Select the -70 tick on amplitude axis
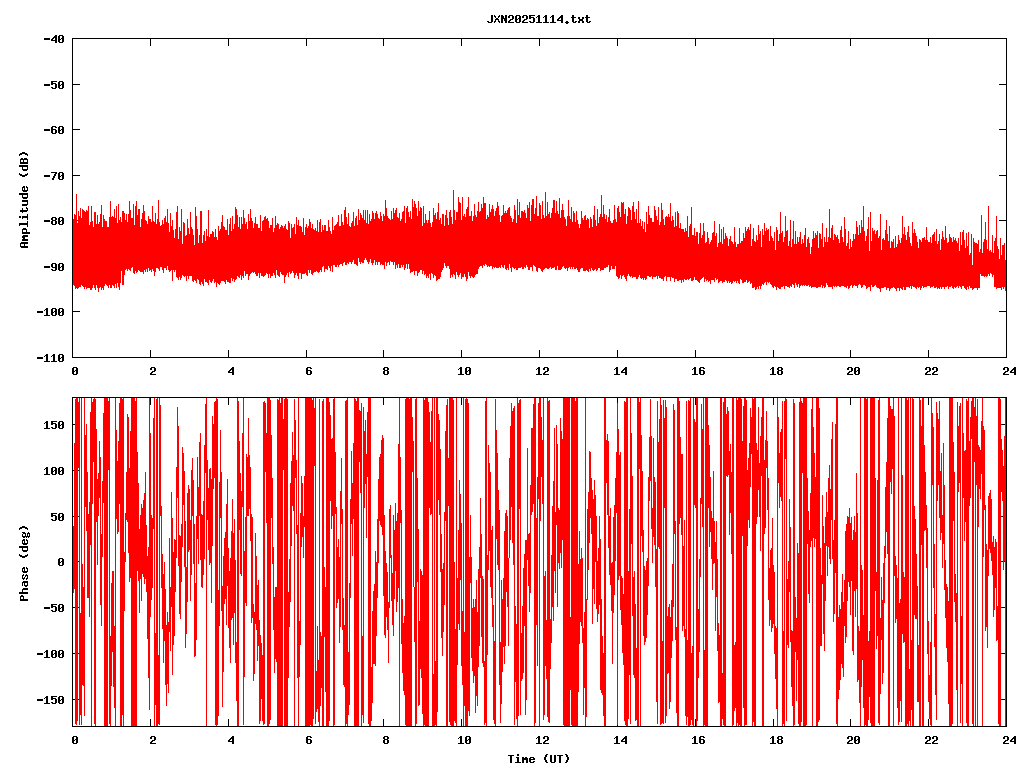 pos(54,175)
